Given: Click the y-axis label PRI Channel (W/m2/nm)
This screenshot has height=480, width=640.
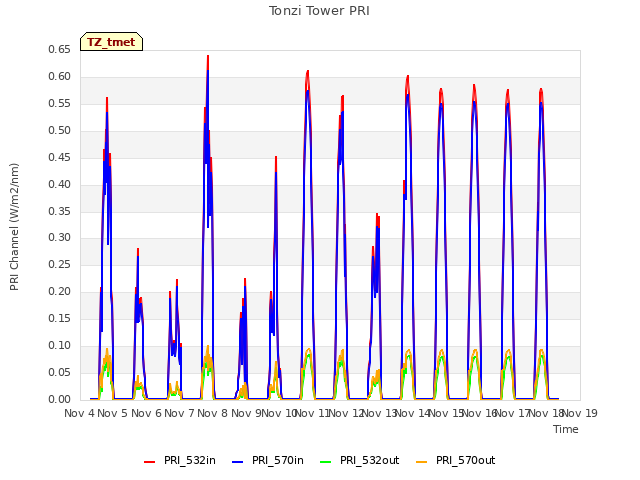Looking at the screenshot, I should (x=14, y=227).
